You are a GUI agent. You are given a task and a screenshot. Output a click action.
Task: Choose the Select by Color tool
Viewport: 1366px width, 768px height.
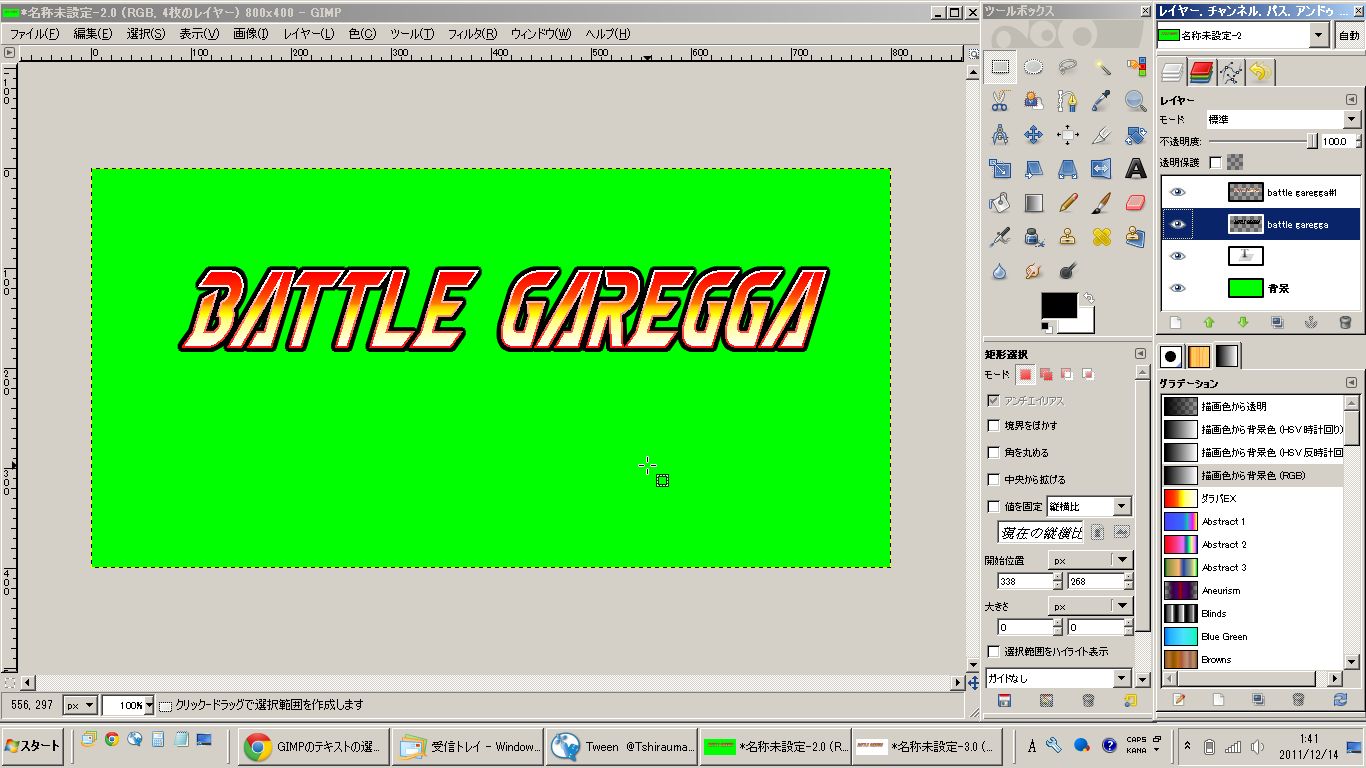point(1136,68)
